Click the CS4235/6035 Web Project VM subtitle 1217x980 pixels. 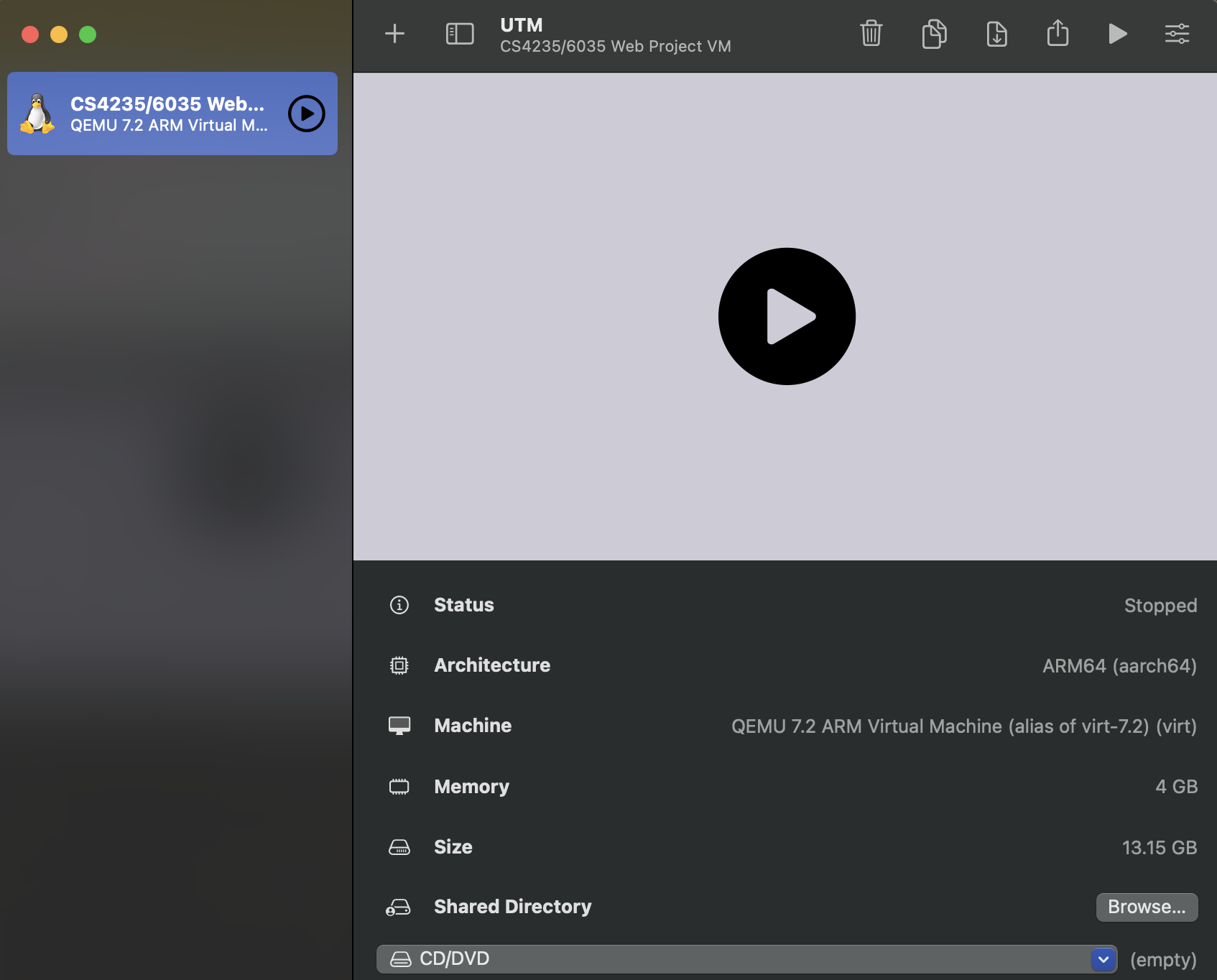616,46
